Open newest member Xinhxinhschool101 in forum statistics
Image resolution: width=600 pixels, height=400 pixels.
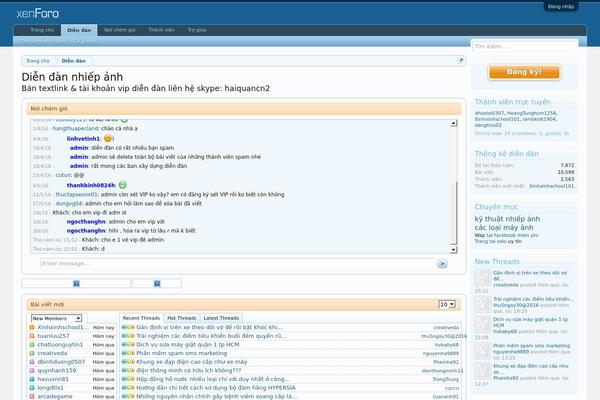point(551,186)
